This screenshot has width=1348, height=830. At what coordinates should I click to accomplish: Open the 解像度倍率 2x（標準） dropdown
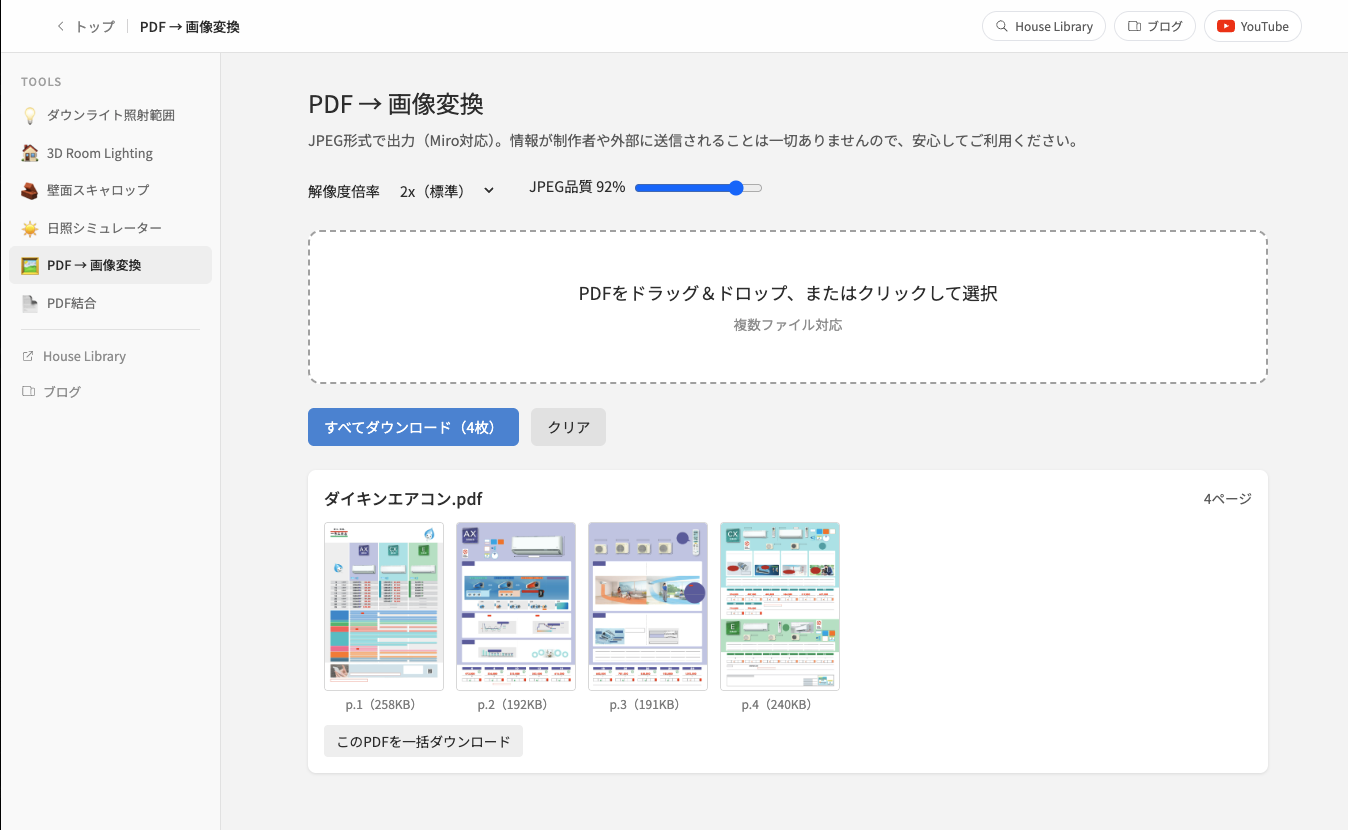pos(446,191)
